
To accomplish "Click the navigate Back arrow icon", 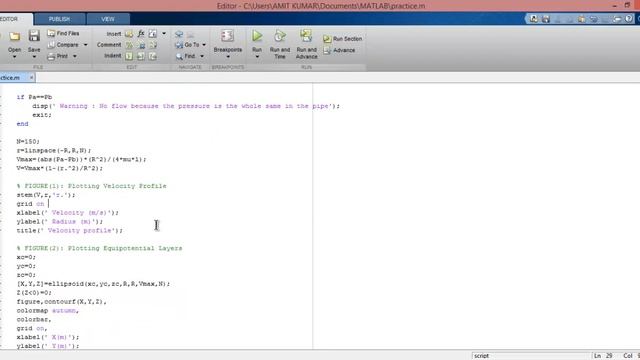I will click(179, 34).
